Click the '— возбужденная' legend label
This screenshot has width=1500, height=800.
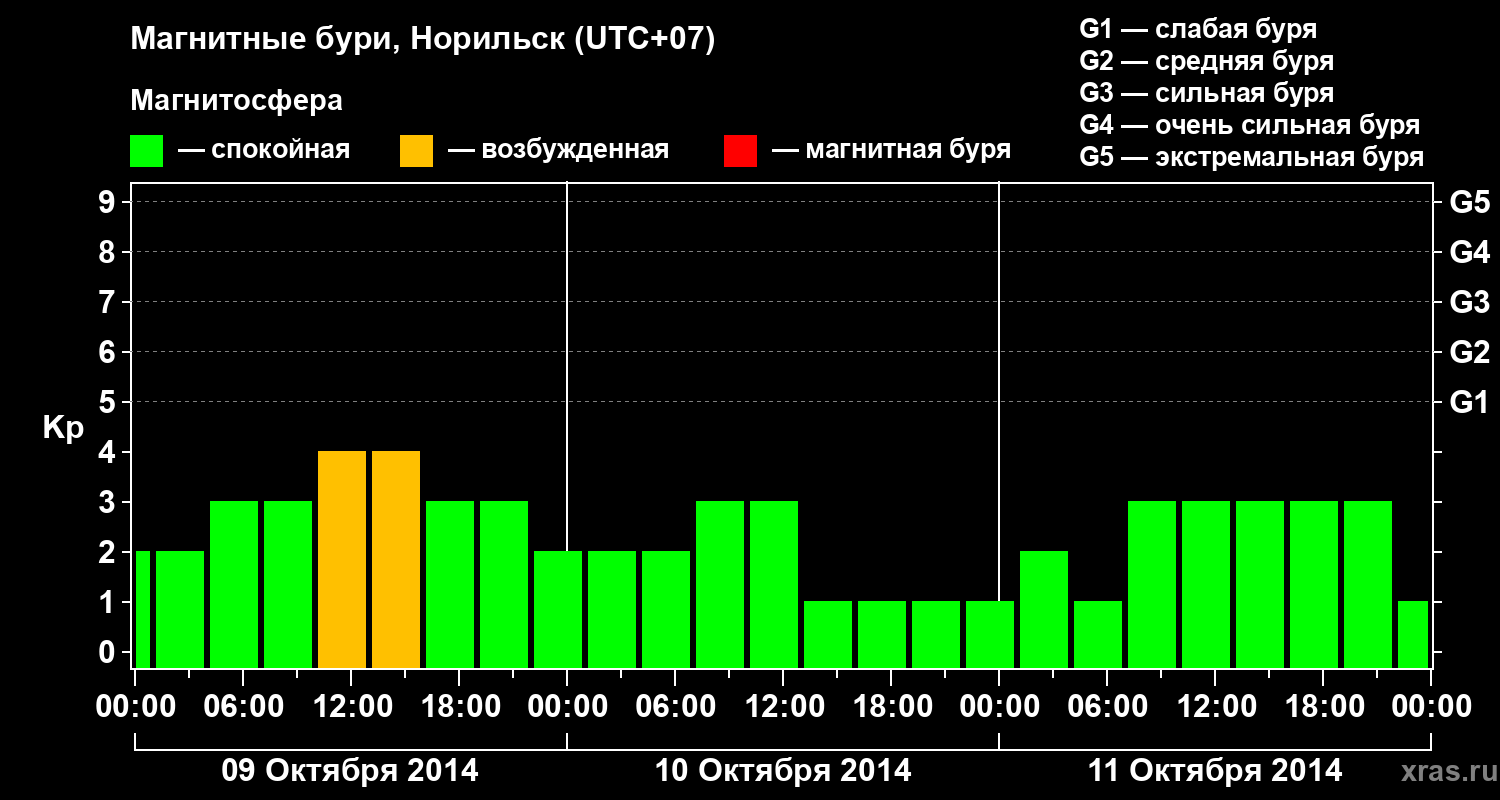pyautogui.click(x=558, y=151)
